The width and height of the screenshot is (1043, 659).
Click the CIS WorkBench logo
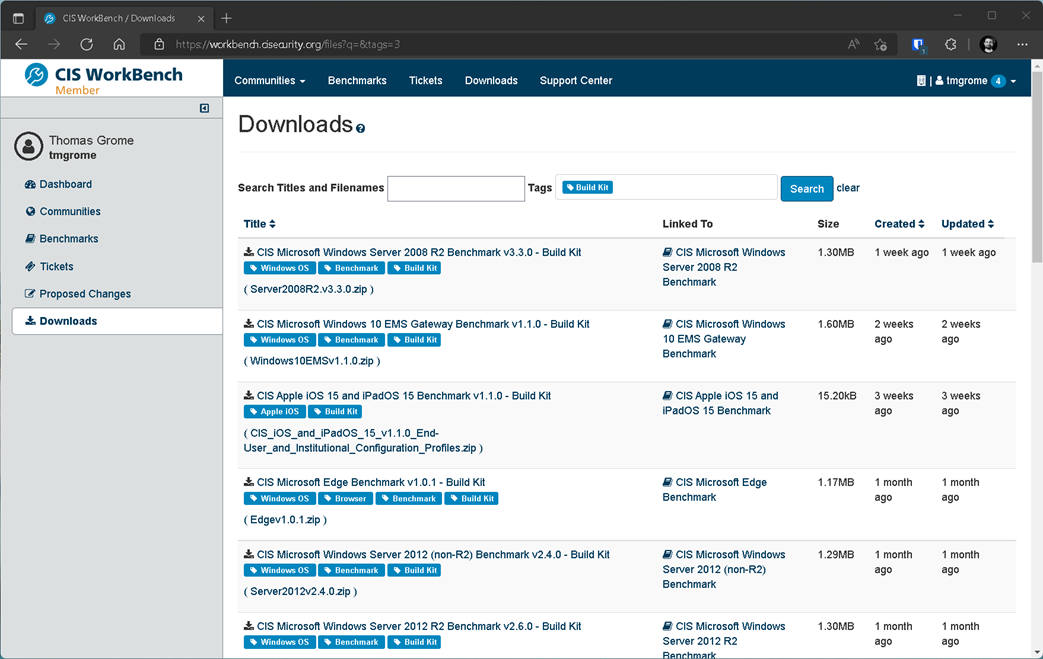104,78
